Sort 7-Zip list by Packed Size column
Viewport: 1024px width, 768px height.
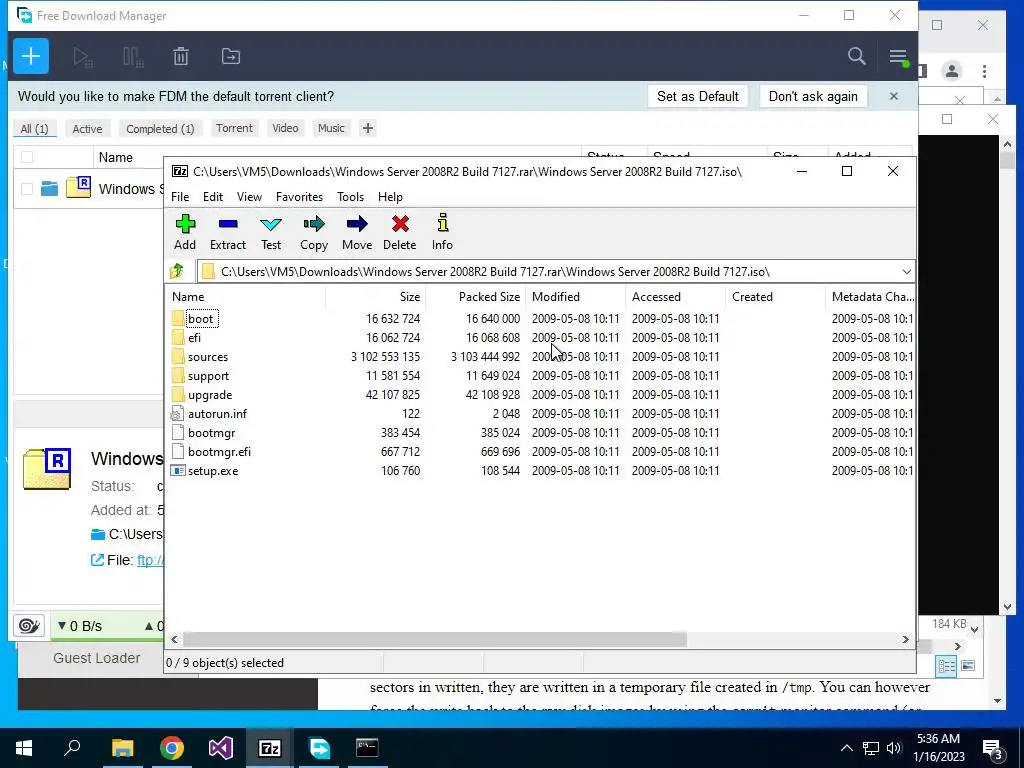(475, 296)
